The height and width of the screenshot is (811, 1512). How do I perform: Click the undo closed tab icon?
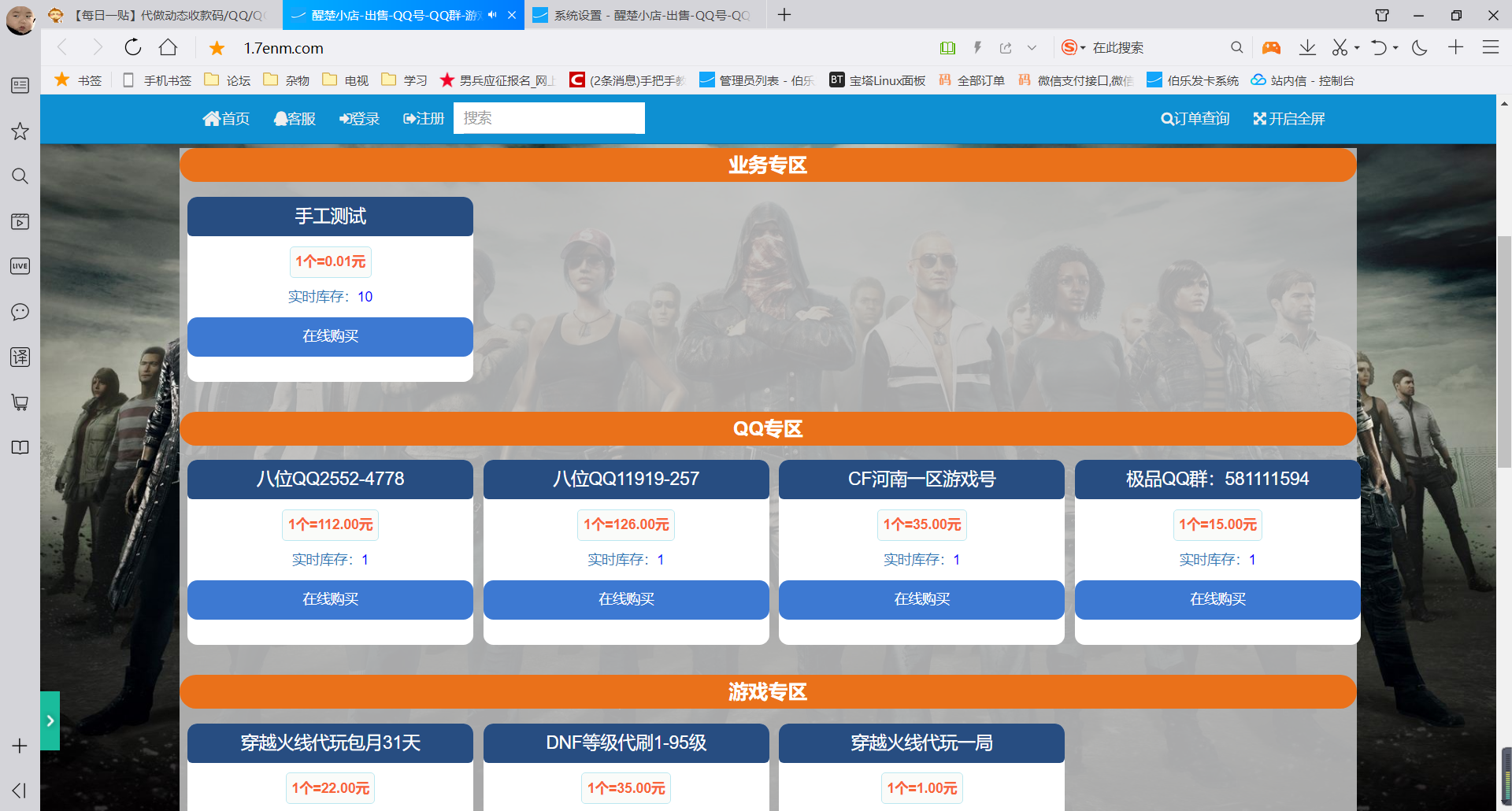1378,47
